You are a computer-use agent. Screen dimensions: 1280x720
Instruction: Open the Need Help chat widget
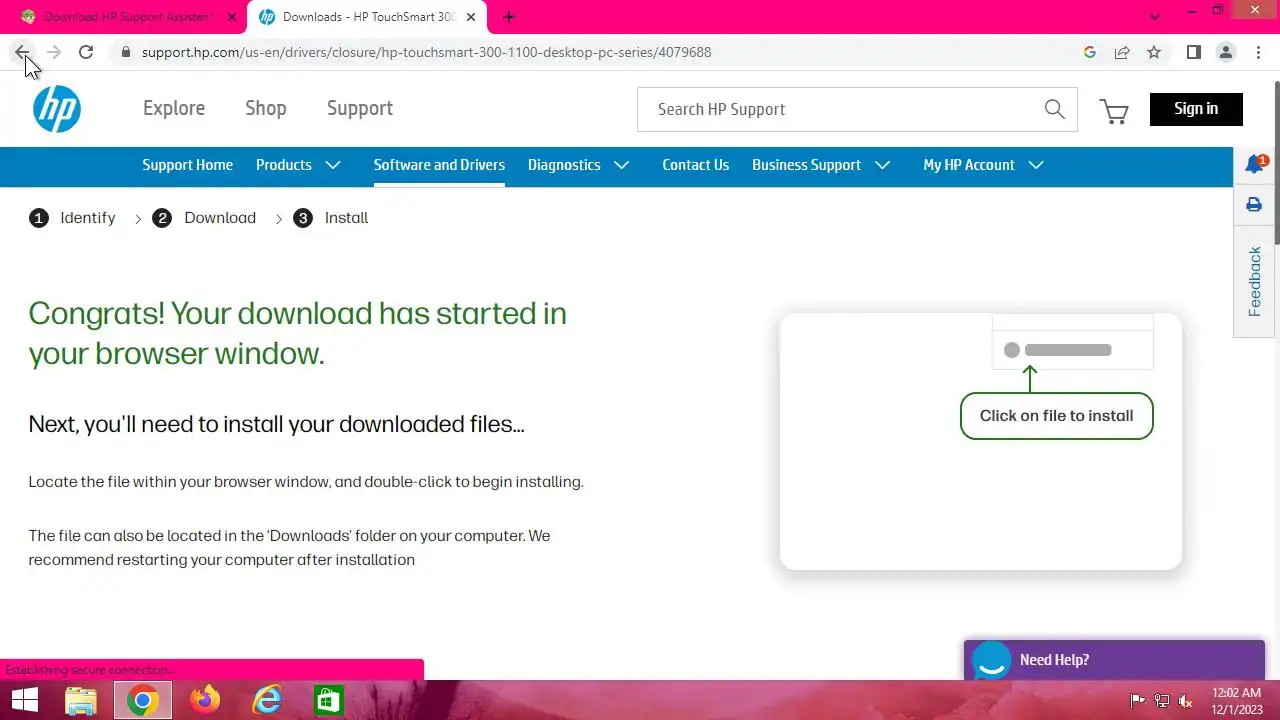click(1114, 660)
